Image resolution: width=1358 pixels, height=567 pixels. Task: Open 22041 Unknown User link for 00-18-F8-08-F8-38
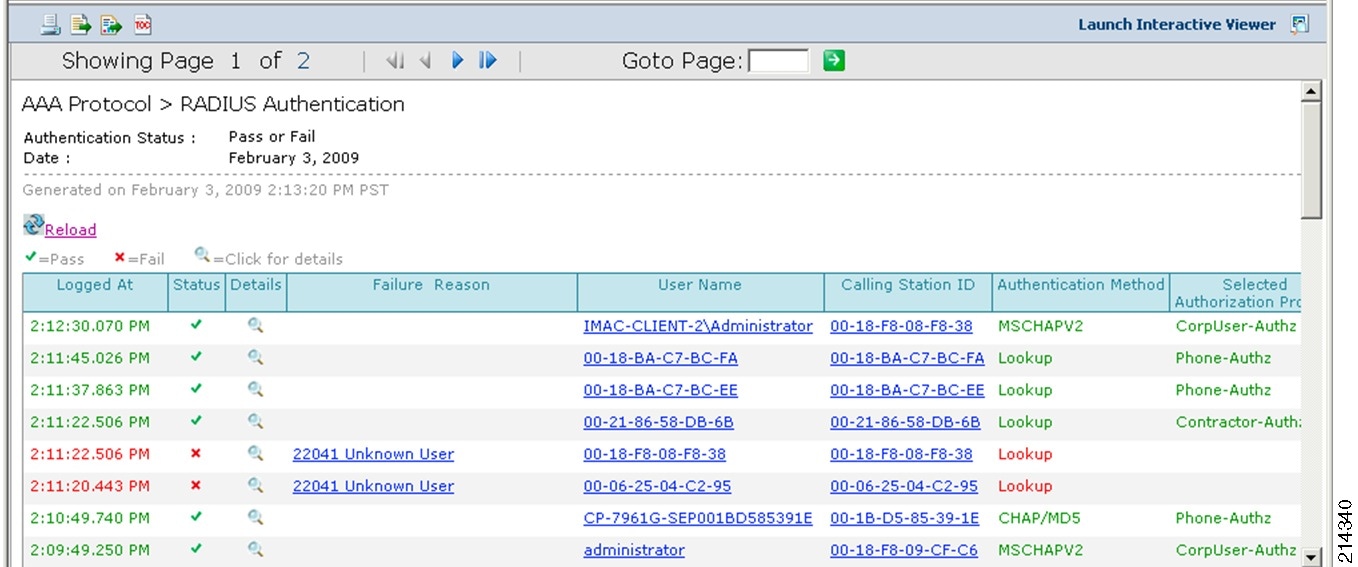[x=373, y=454]
